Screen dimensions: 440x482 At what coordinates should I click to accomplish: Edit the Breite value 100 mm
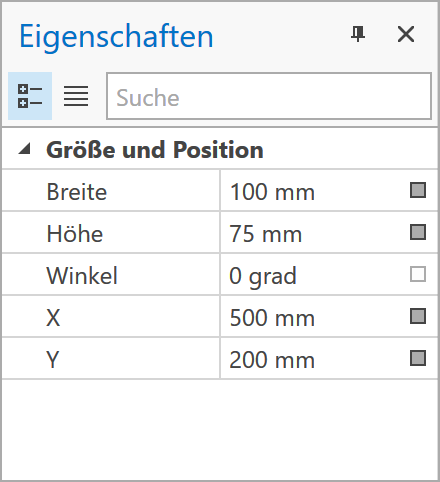[x=313, y=190]
